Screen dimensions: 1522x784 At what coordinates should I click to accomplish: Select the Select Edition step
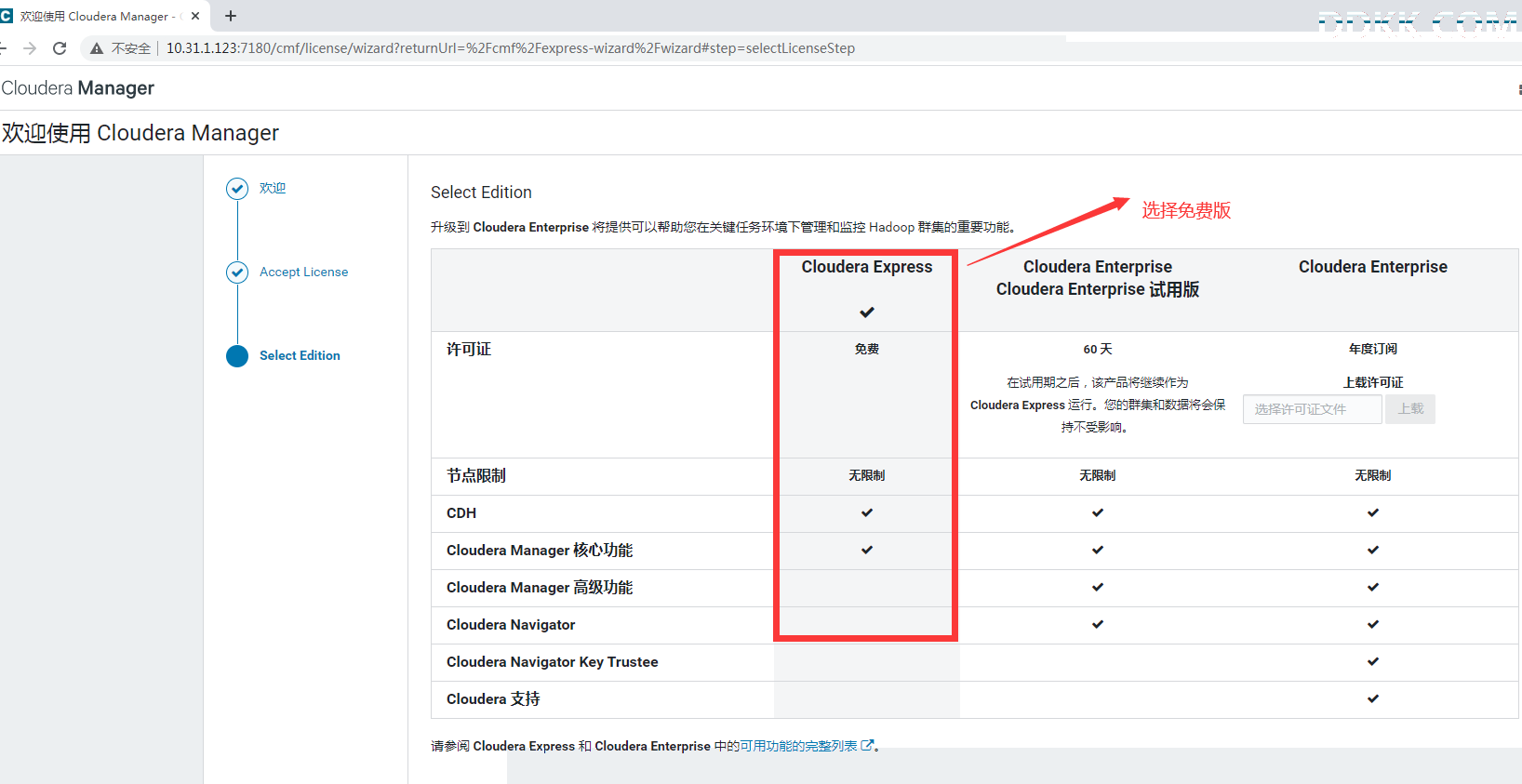(x=300, y=355)
